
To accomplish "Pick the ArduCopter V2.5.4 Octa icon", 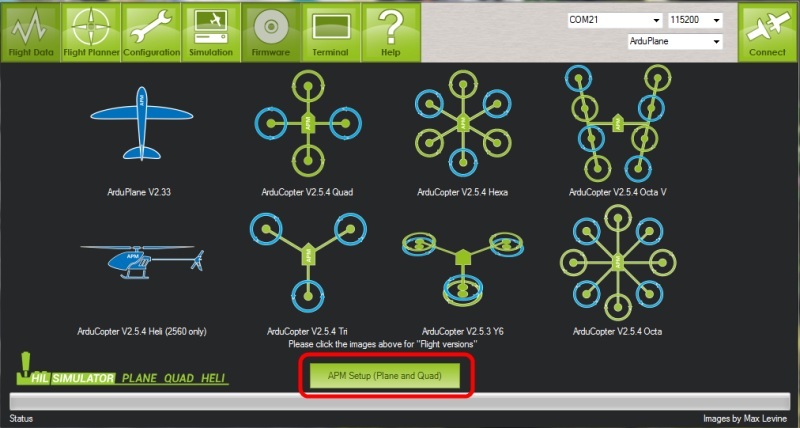I will [616, 262].
